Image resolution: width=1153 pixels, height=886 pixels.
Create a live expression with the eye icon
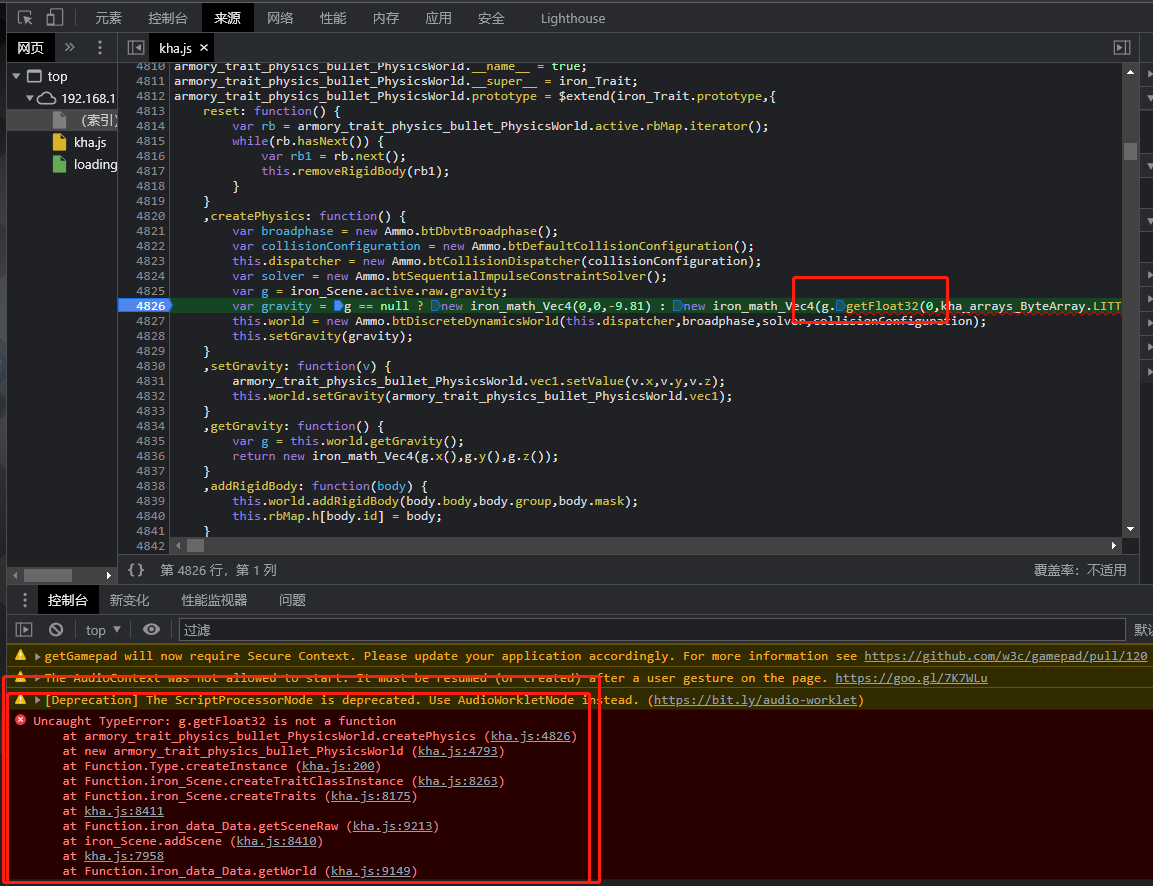[150, 629]
